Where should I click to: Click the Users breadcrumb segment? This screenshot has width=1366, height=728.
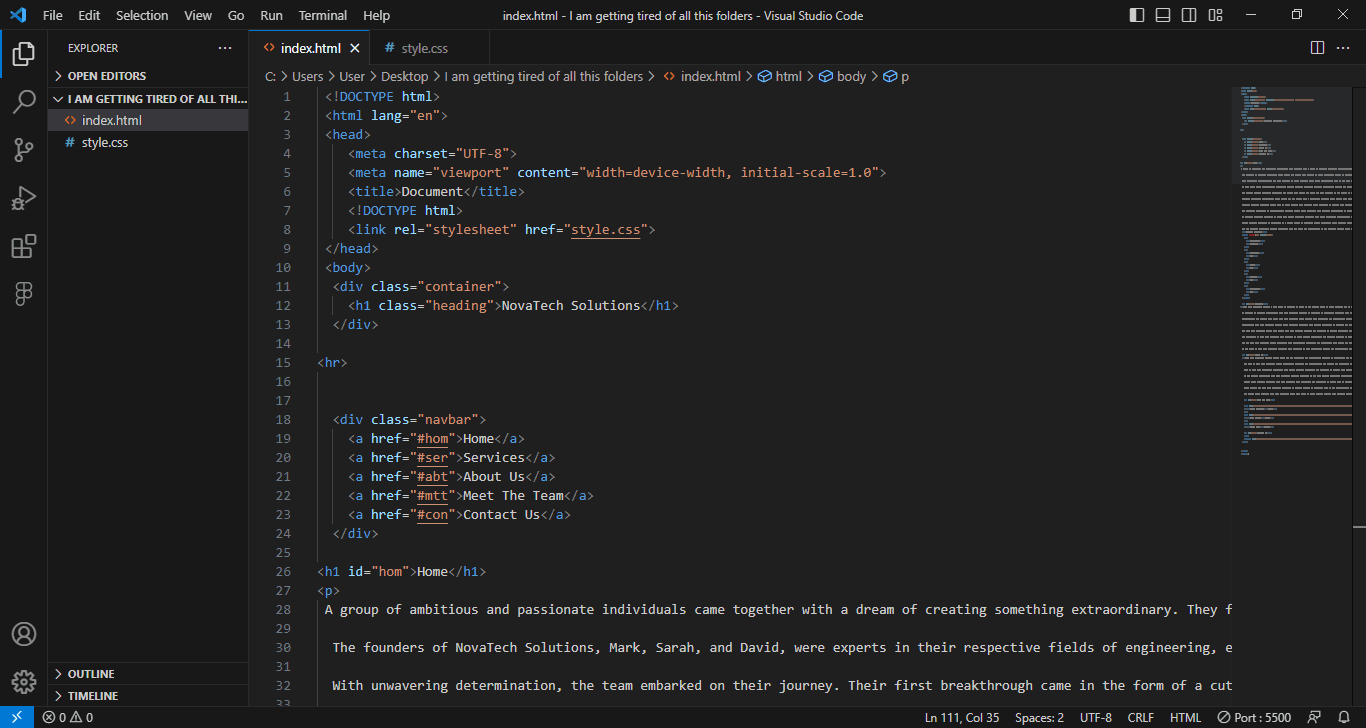coord(308,76)
